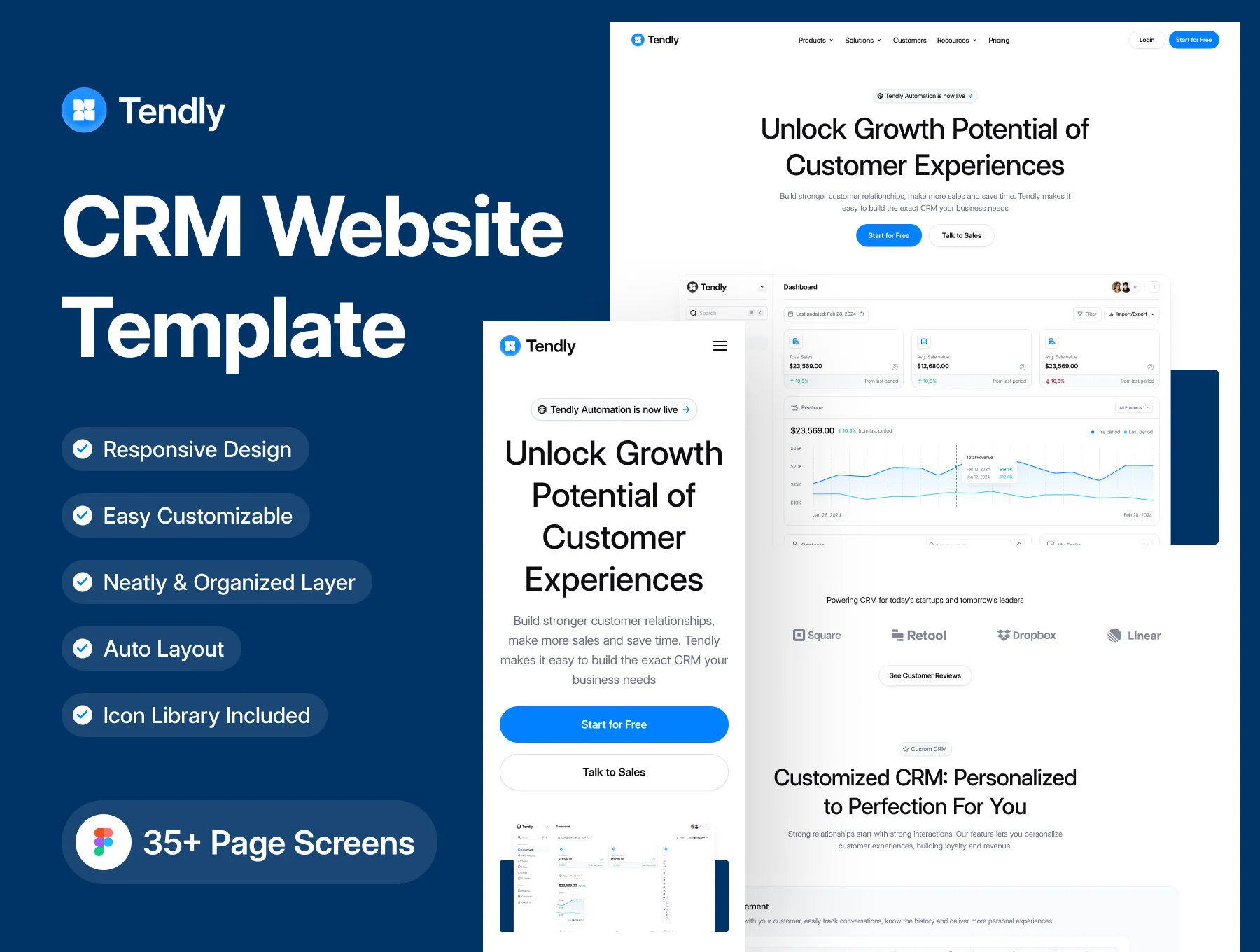Click the user avatars in the dashboard header
The image size is (1260, 952).
click(x=1121, y=287)
